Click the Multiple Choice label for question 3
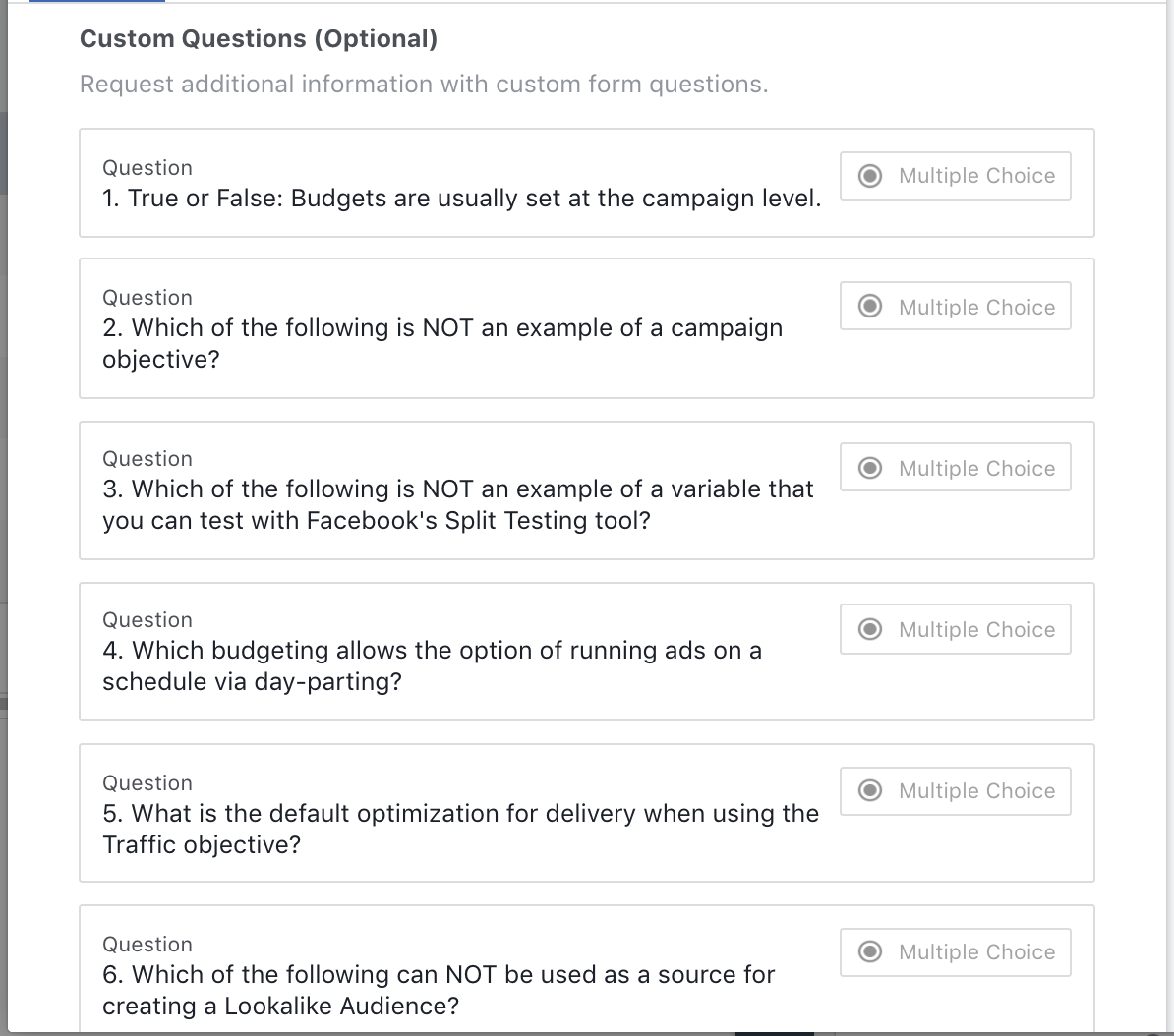This screenshot has width=1174, height=1036. (976, 469)
